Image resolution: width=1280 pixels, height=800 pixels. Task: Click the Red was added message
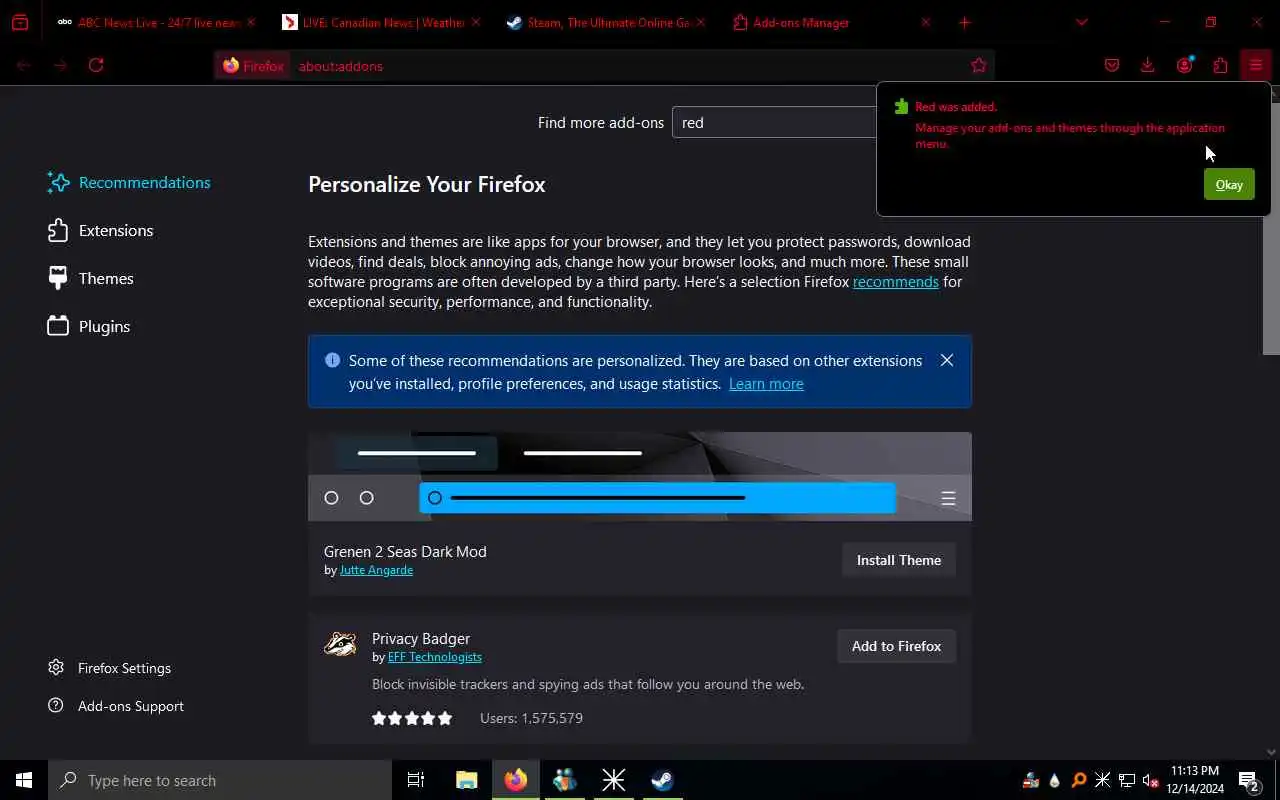(956, 106)
